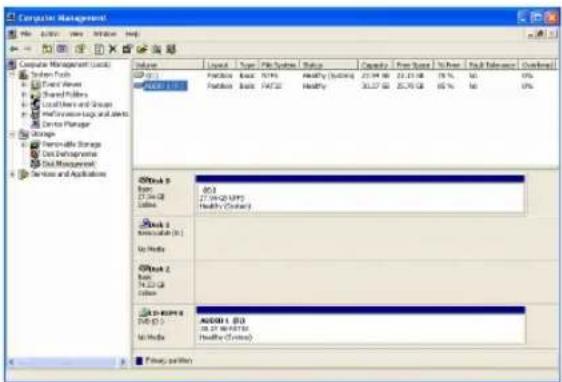
Task: Select the highlighted FAT32 volume row name
Action: click(x=165, y=86)
